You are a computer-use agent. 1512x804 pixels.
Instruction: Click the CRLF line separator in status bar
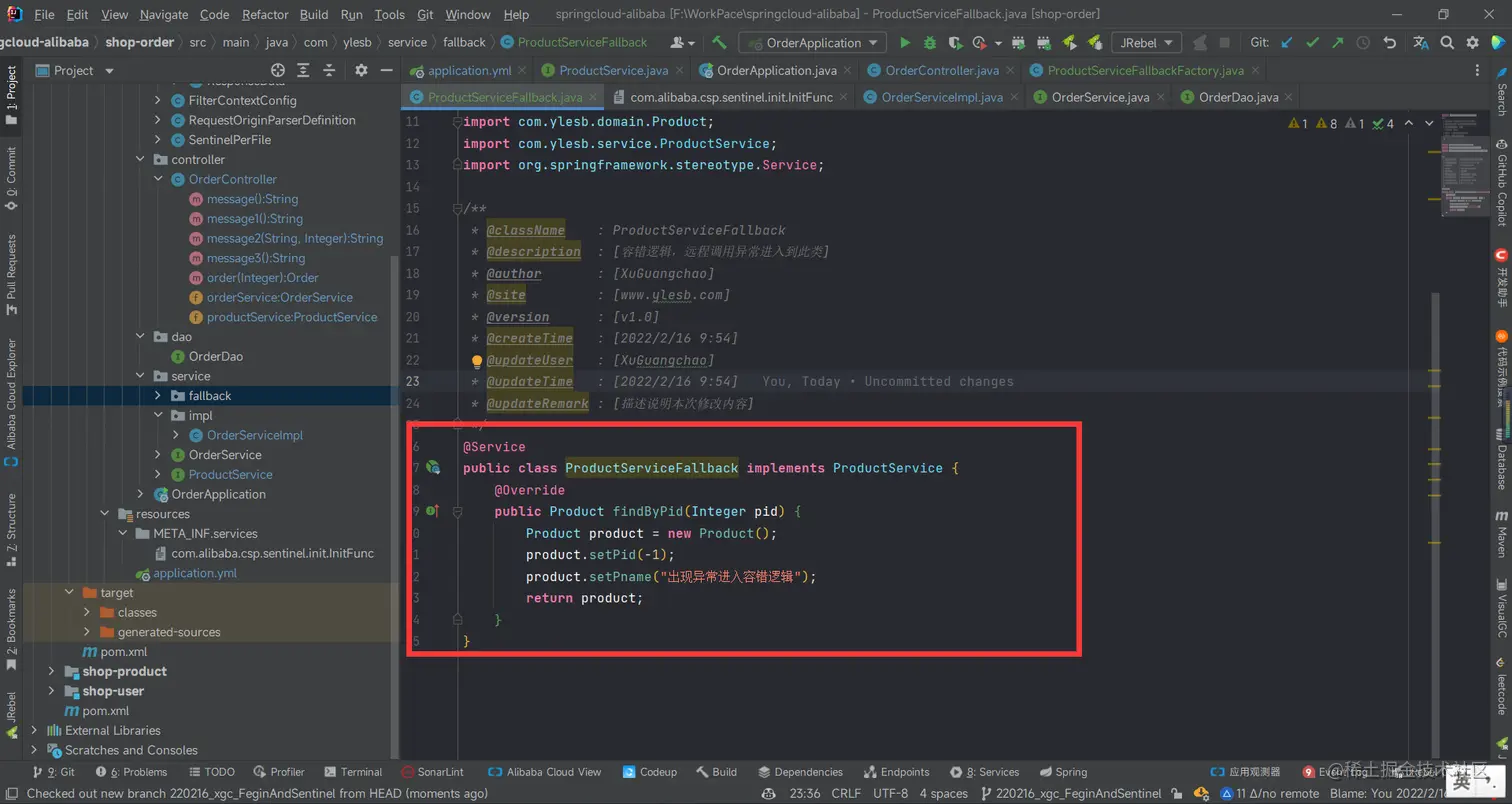[x=846, y=793]
